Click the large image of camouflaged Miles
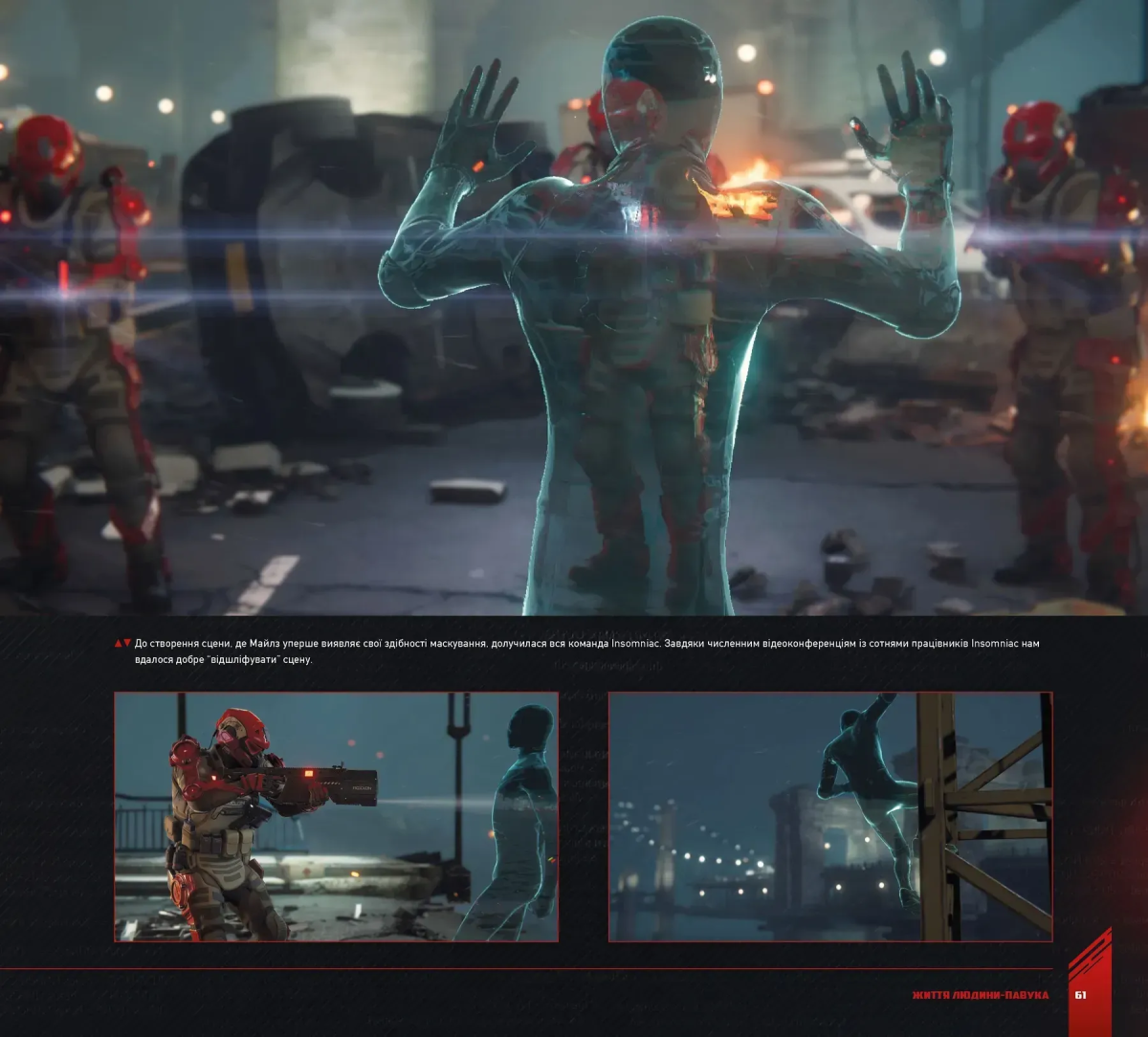 coord(574,306)
